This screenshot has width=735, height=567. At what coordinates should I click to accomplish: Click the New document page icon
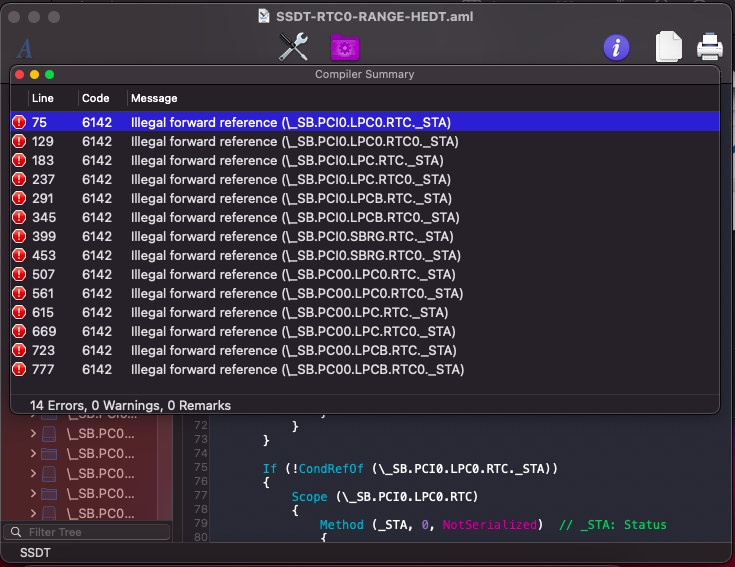668,47
